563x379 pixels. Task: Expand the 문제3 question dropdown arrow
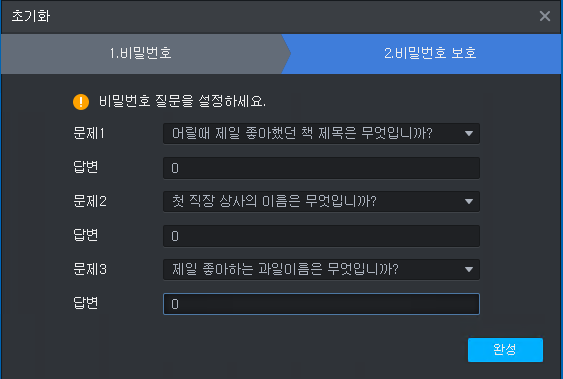point(468,269)
